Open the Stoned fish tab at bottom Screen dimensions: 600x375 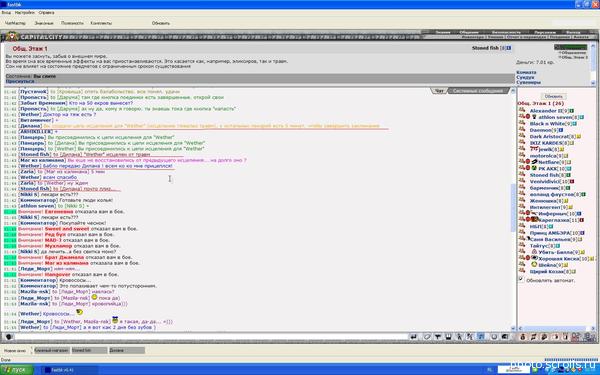coord(89,350)
